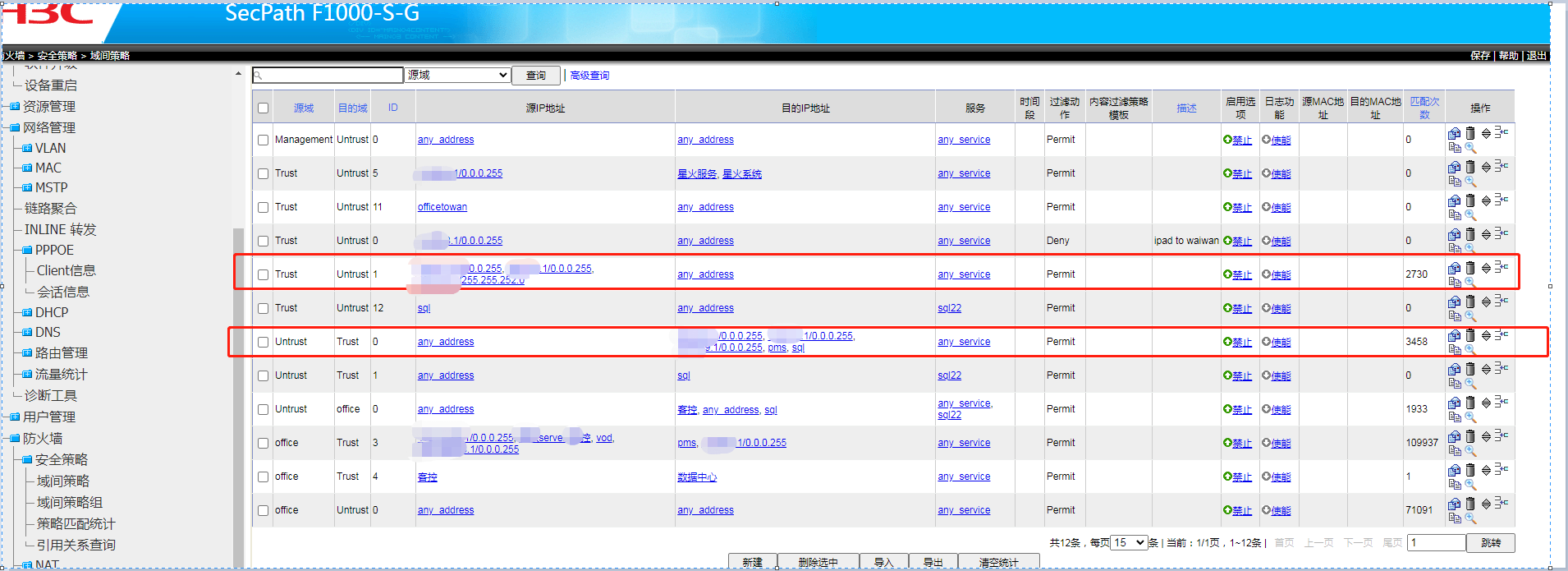Edit the policy with match count 2730
This screenshot has height=571, width=1568.
[1454, 268]
